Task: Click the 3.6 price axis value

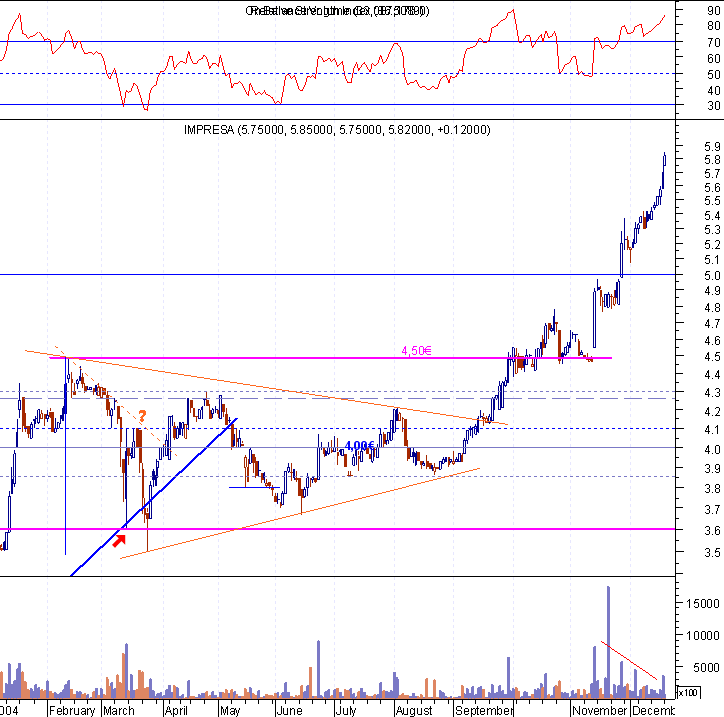Action: tap(712, 531)
